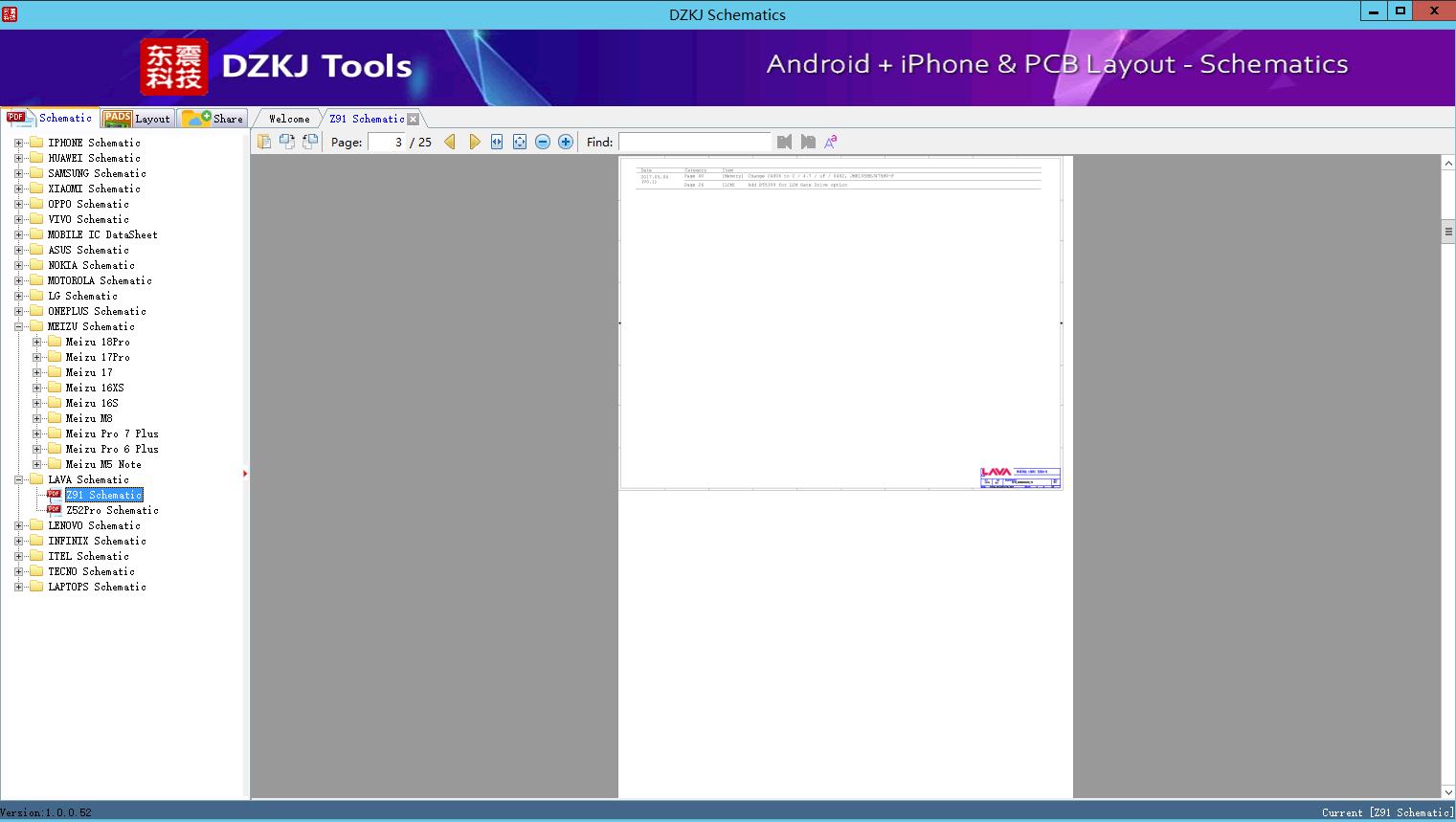Go to the next page arrow

474,142
